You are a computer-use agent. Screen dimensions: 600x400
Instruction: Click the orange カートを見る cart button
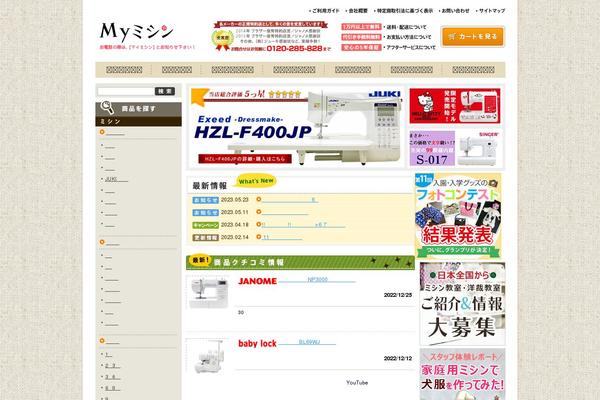point(473,36)
